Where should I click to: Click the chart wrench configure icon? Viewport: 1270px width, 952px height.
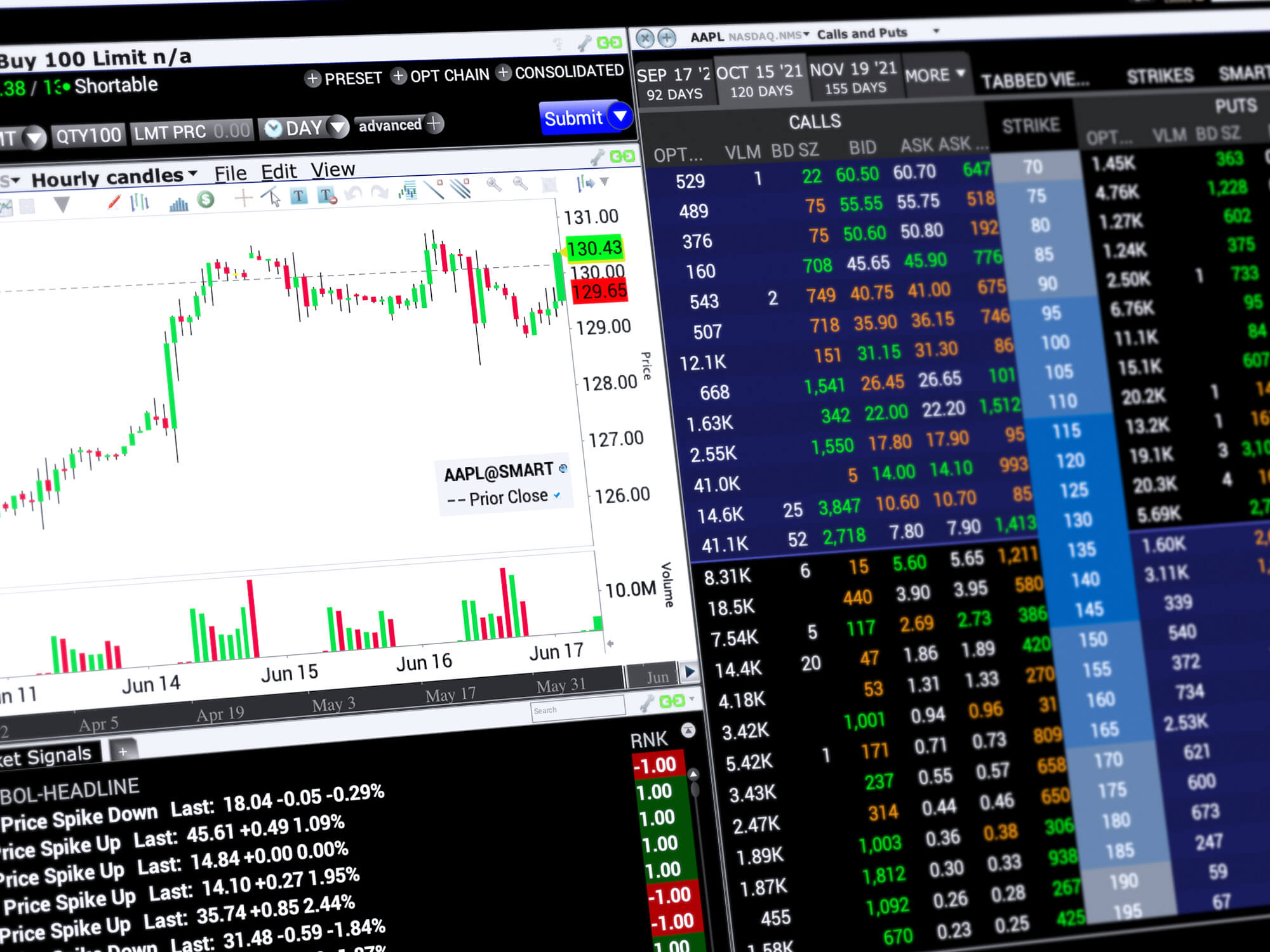[597, 157]
